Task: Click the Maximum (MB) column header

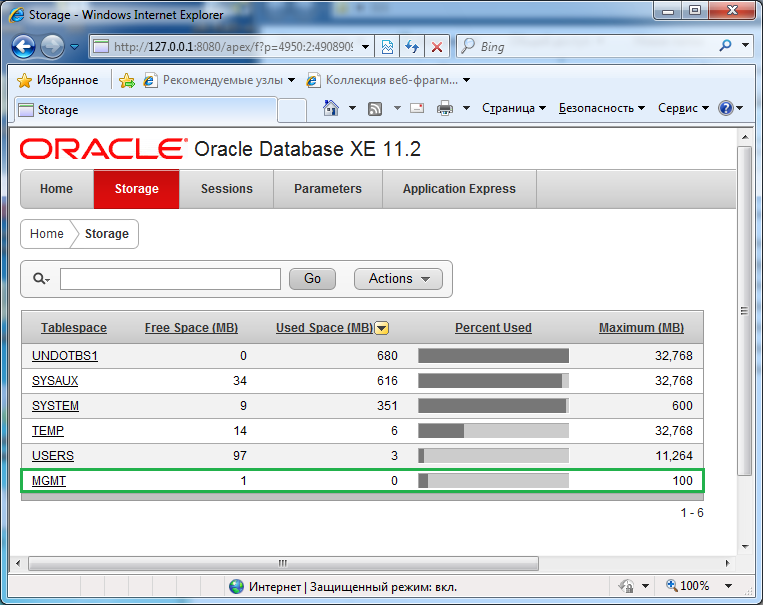Action: [x=641, y=328]
